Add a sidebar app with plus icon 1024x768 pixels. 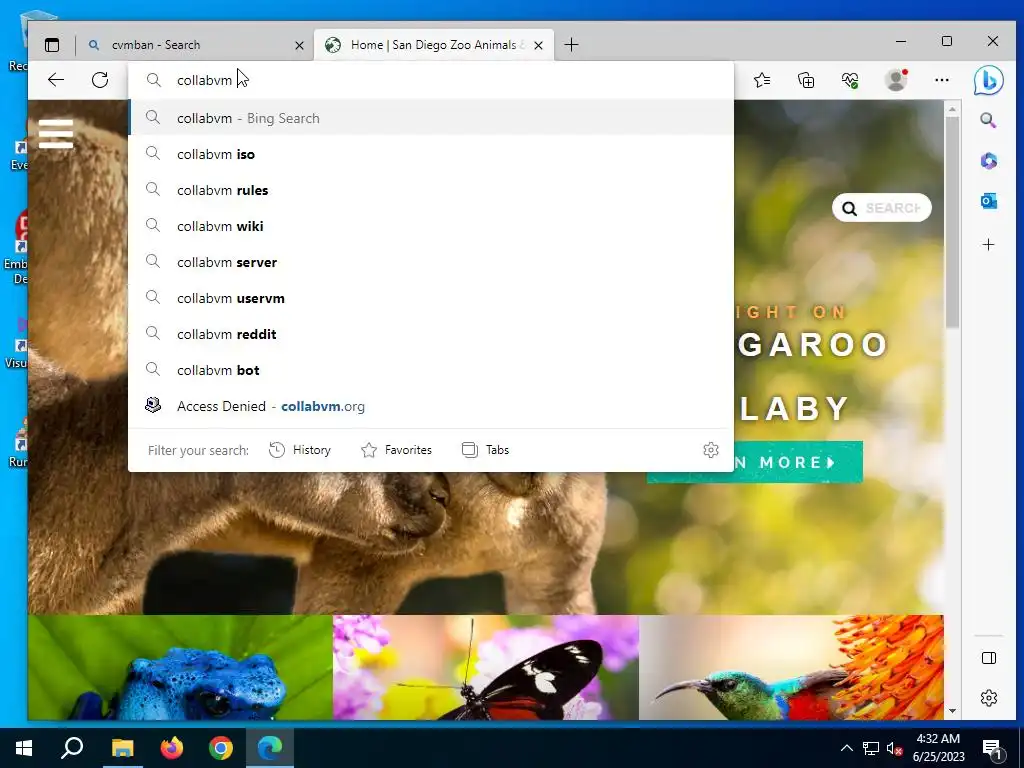[989, 244]
